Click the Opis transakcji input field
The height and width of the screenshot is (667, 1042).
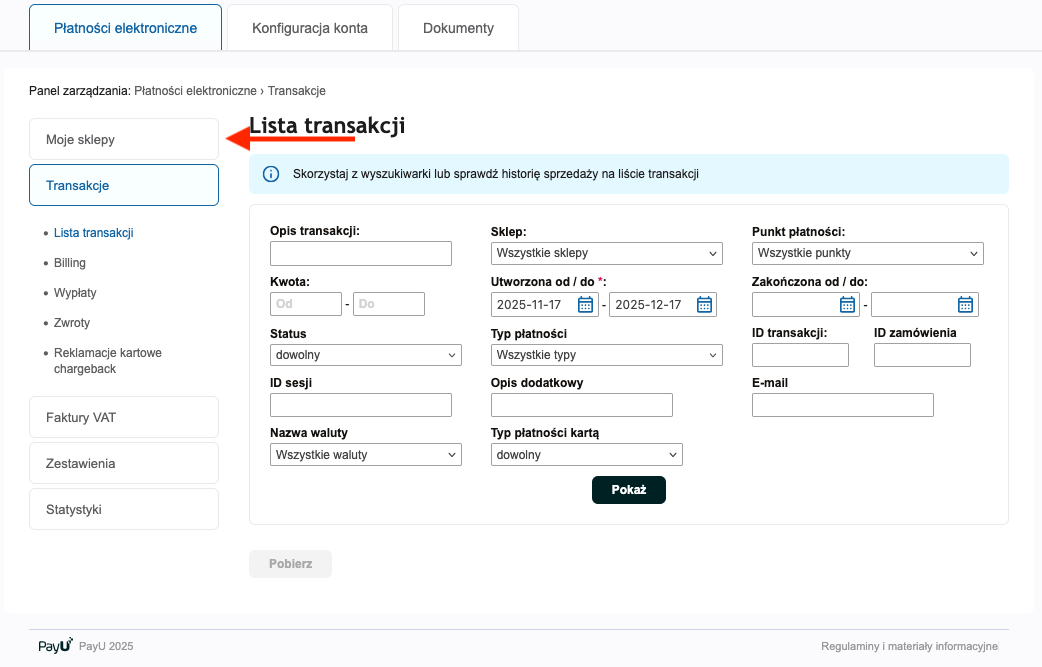[361, 254]
